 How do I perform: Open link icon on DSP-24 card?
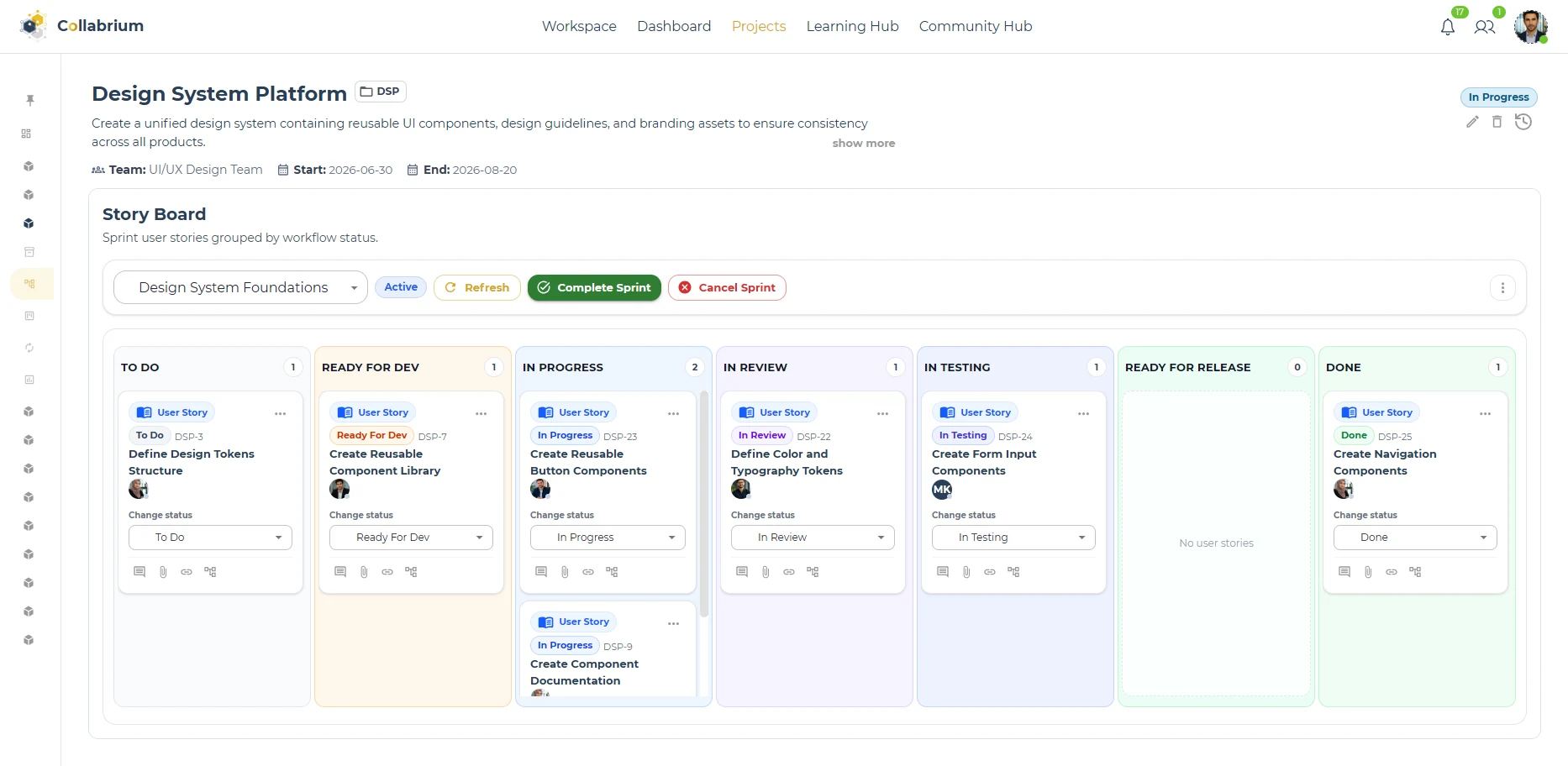[990, 572]
